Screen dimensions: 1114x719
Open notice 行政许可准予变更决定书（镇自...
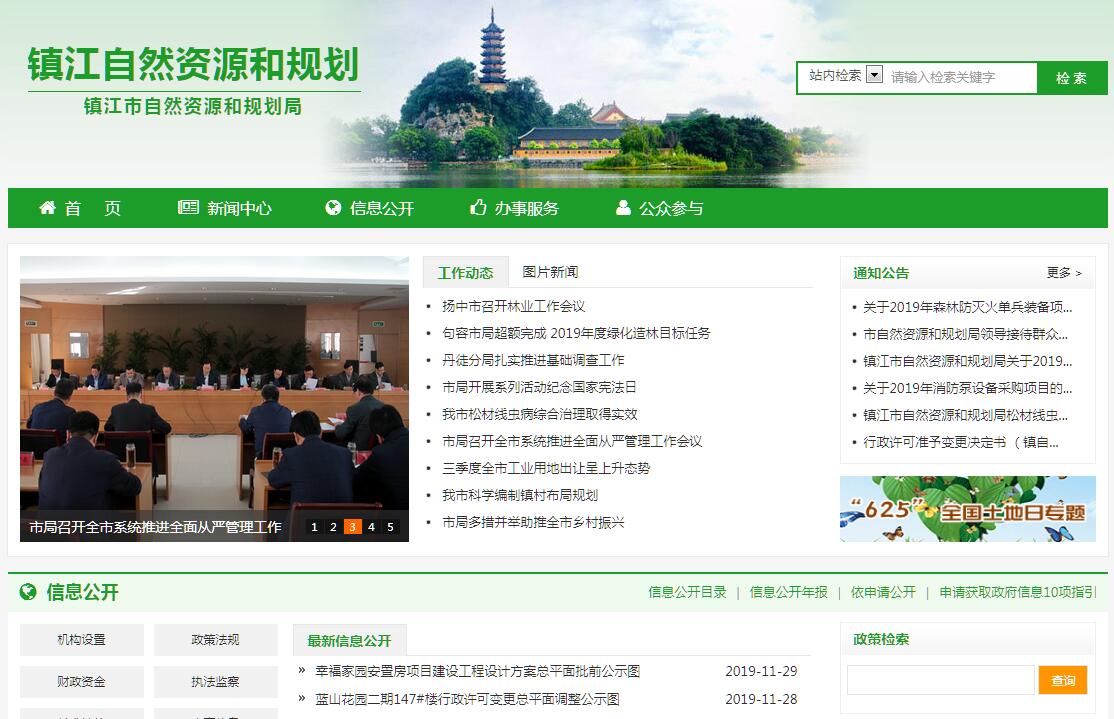(x=961, y=442)
